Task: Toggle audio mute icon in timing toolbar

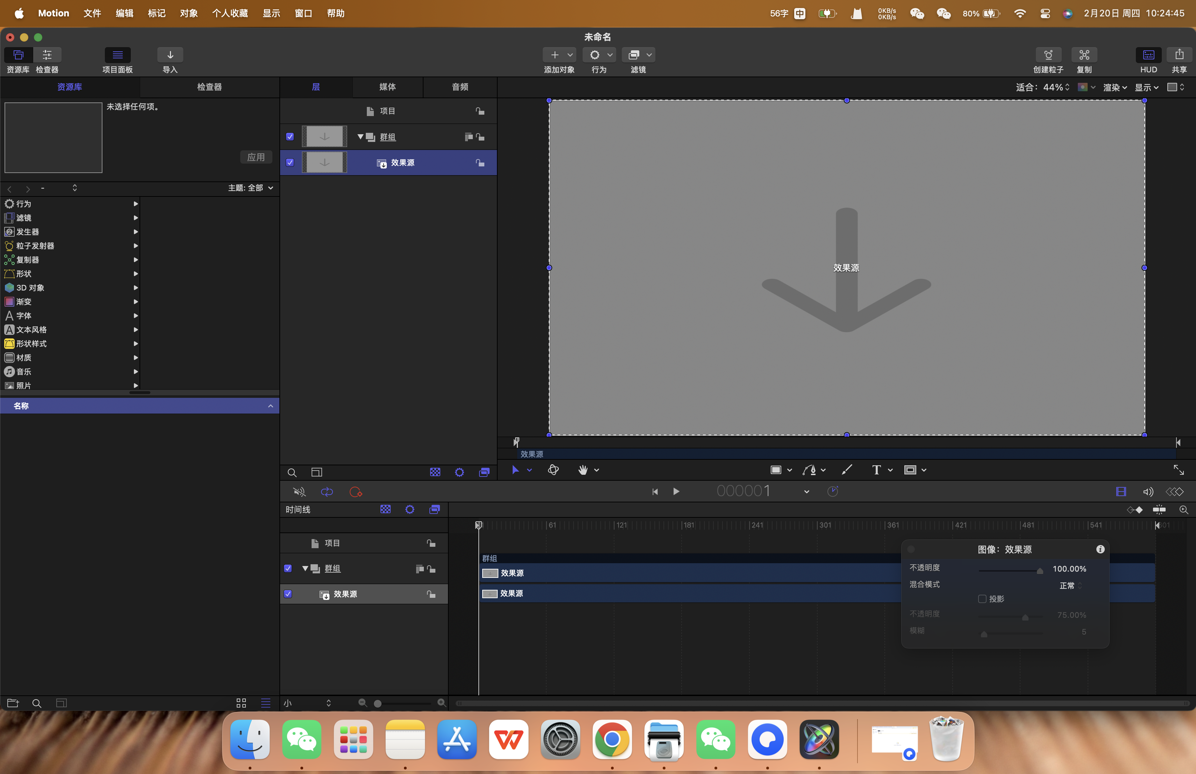Action: tap(298, 491)
